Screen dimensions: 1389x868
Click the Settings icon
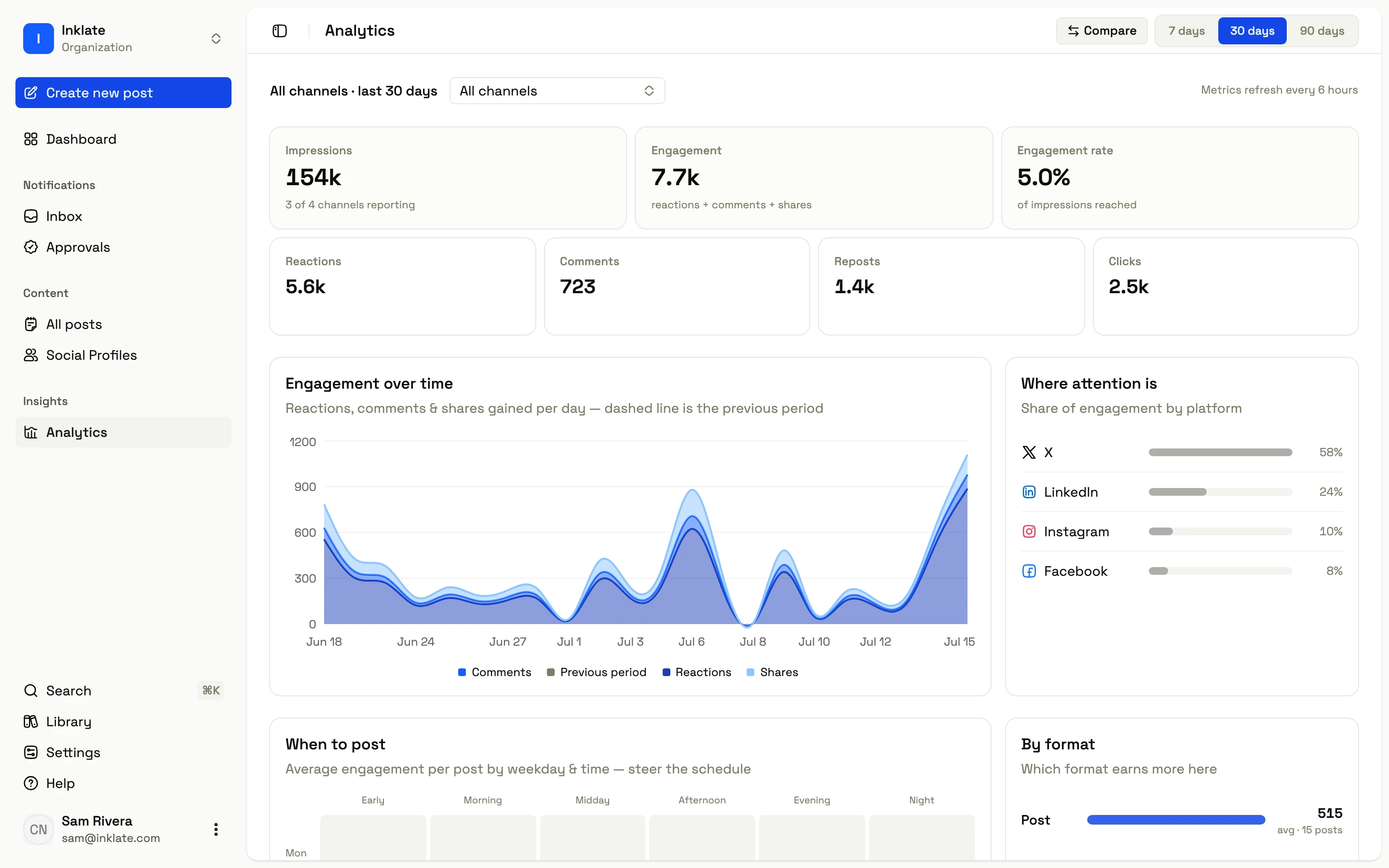tap(31, 753)
